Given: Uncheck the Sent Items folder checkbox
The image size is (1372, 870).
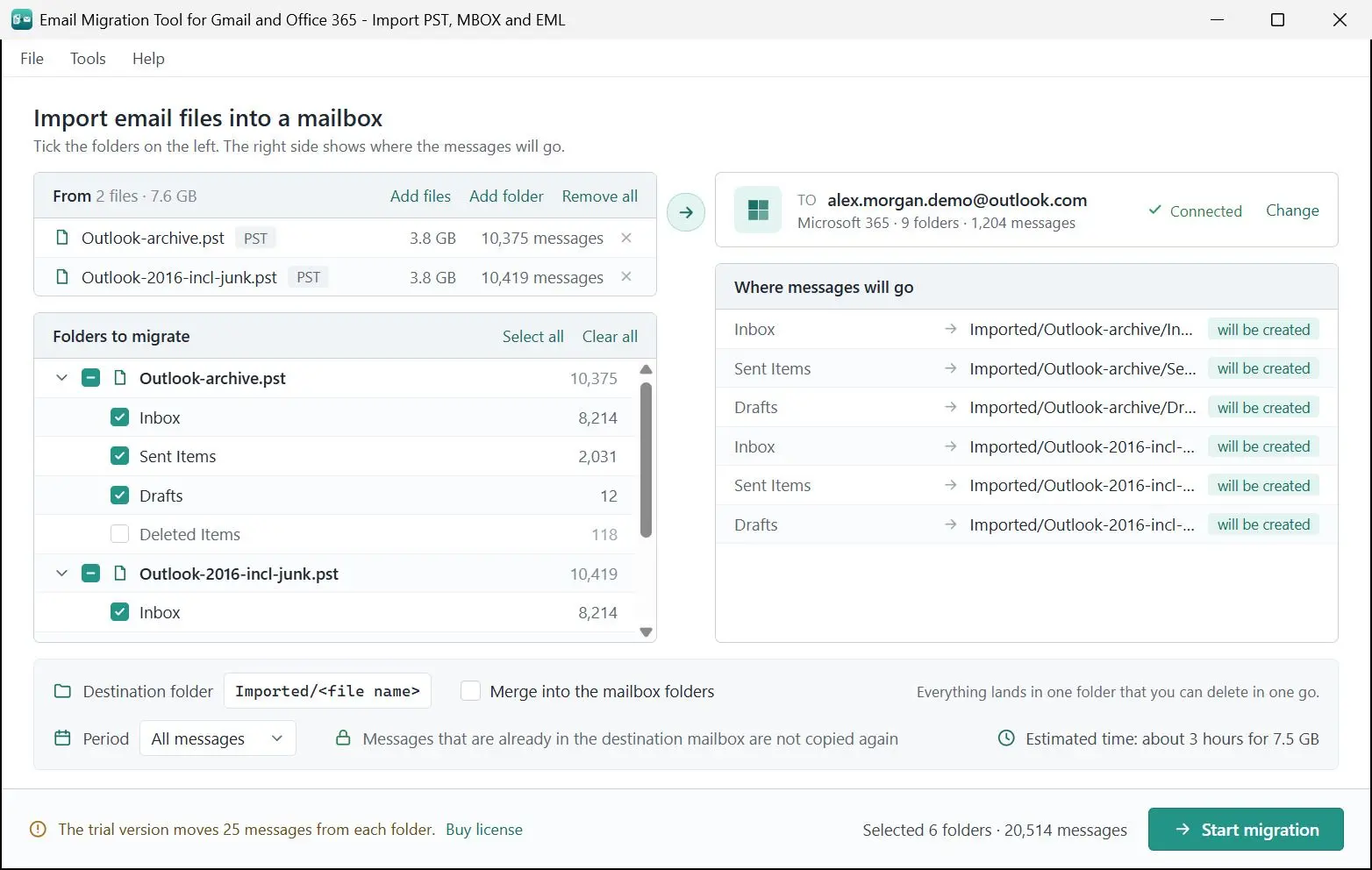Looking at the screenshot, I should pos(120,456).
